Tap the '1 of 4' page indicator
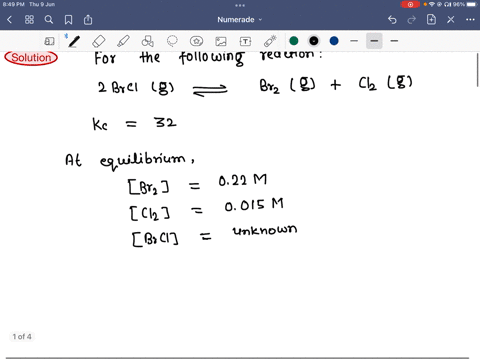This screenshot has width=480, height=360. pos(22,337)
